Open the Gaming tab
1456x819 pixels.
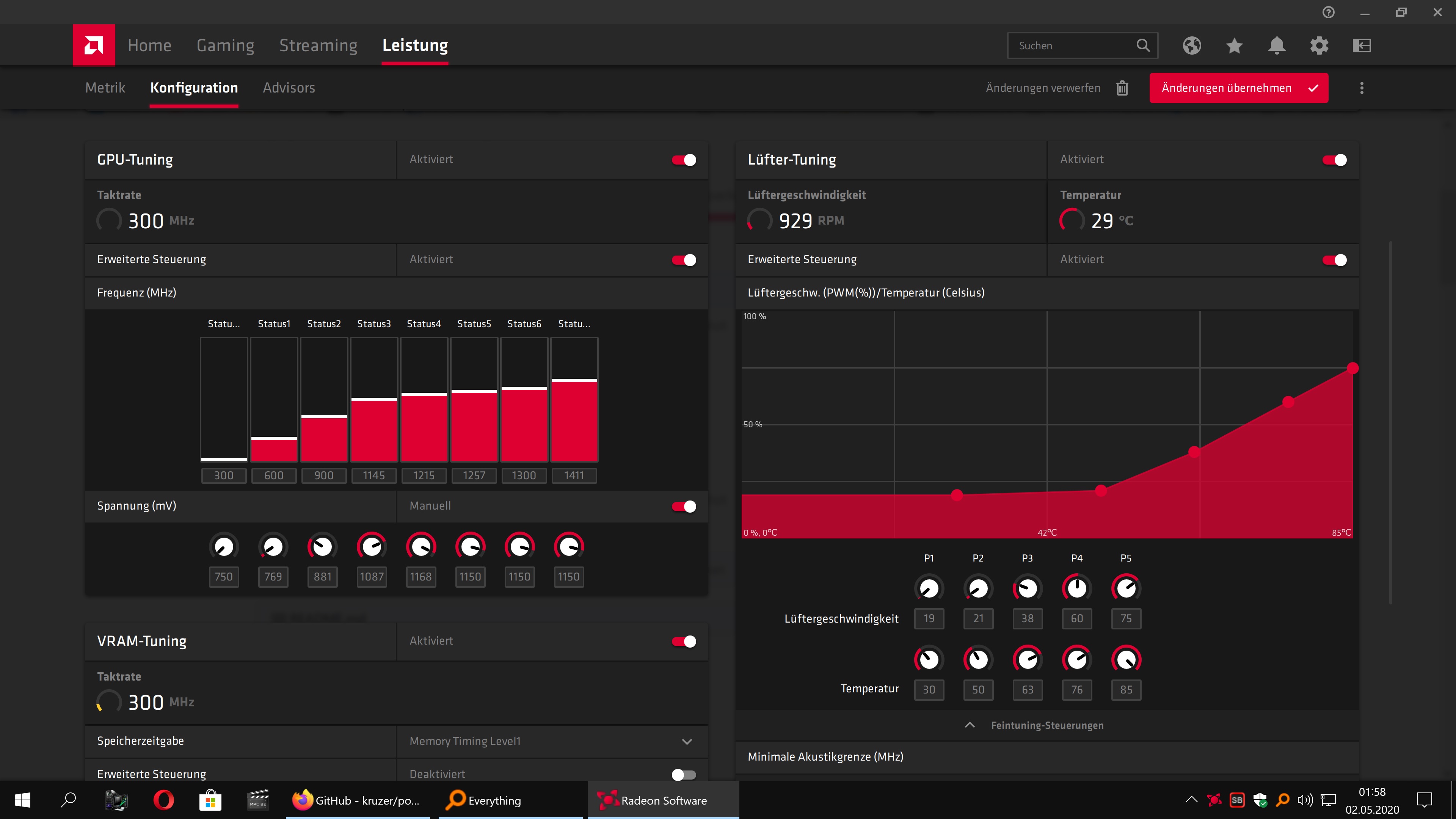pyautogui.click(x=225, y=45)
